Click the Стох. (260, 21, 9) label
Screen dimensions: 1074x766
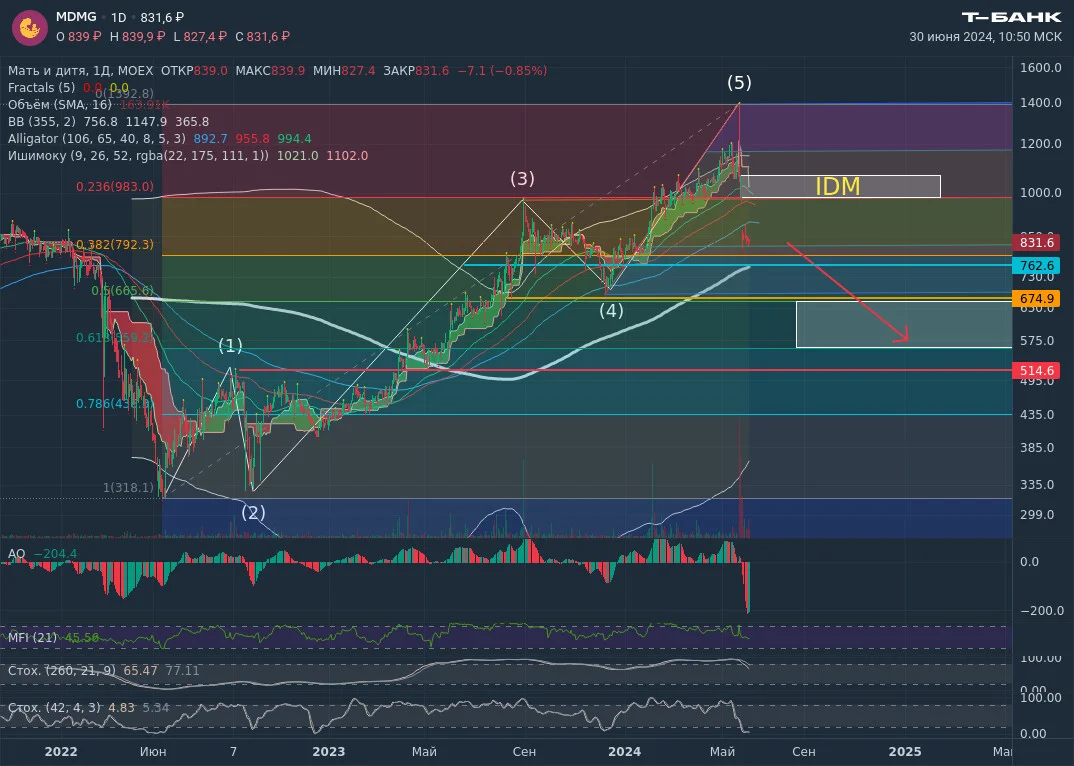click(x=61, y=671)
